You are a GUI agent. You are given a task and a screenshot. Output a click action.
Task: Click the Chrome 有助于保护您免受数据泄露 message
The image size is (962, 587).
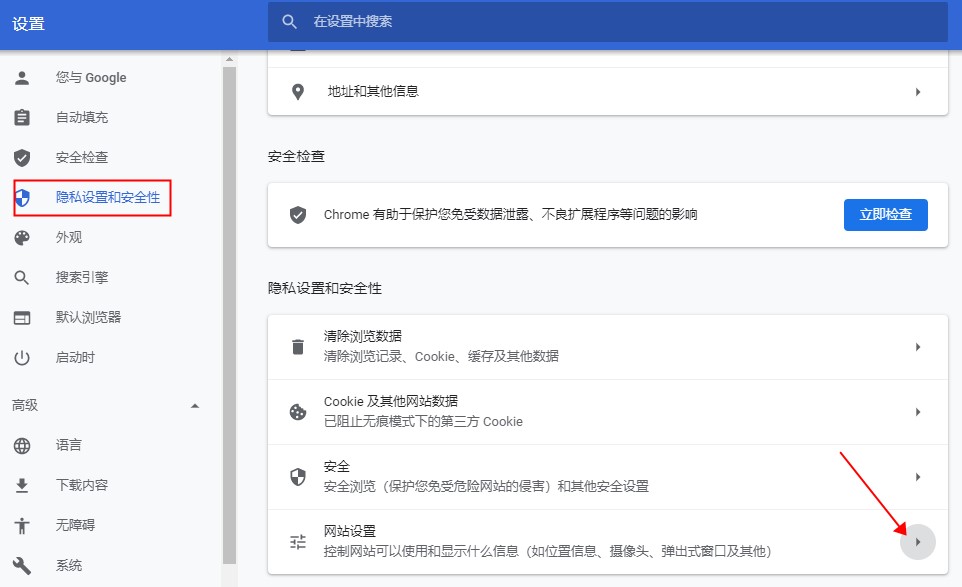coord(510,215)
